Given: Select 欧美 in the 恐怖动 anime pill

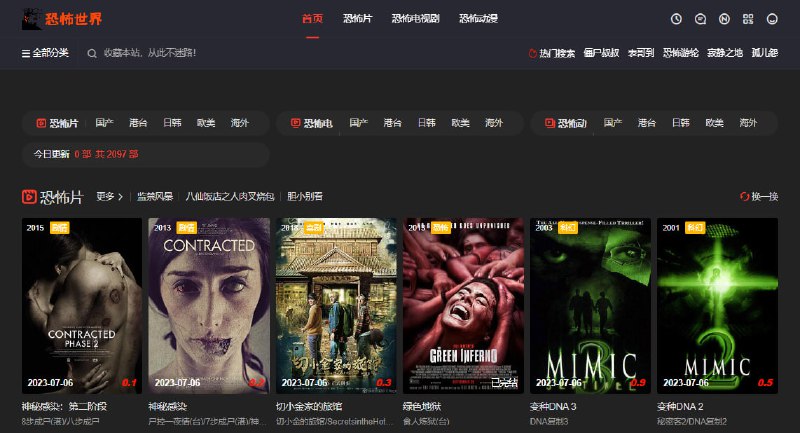Looking at the screenshot, I should point(714,123).
